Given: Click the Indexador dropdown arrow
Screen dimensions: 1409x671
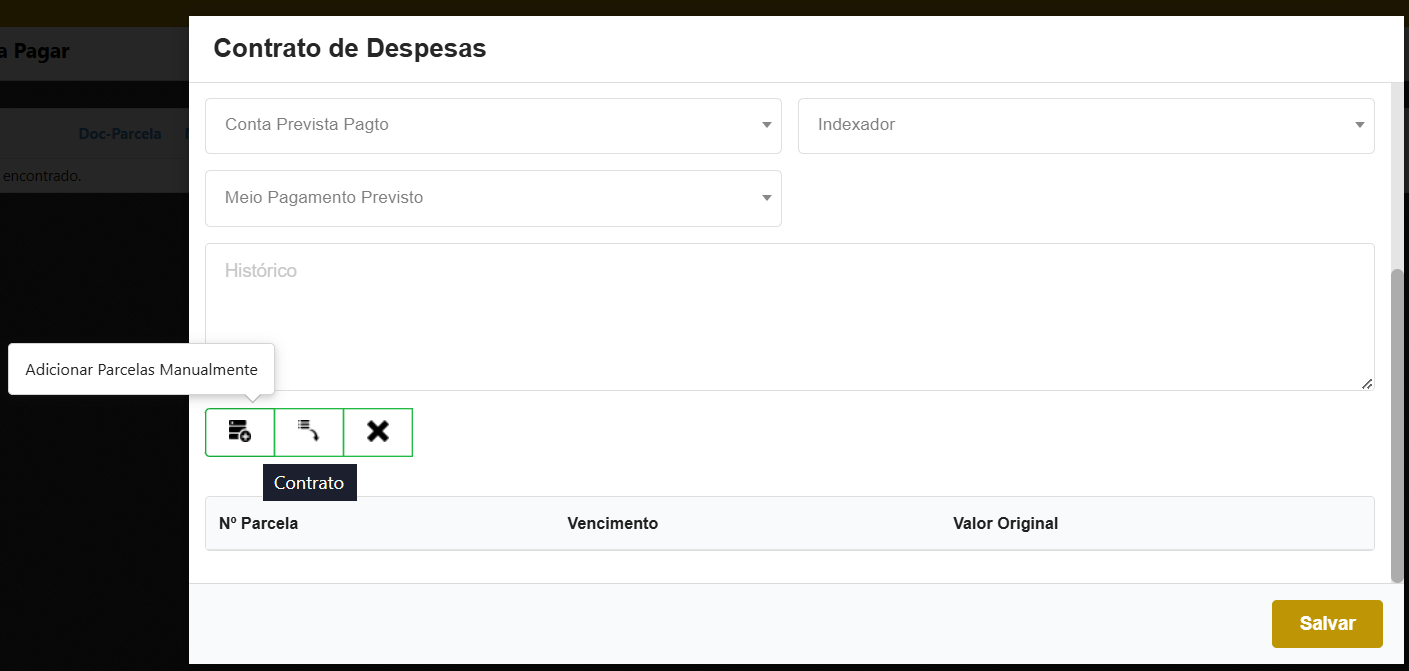Looking at the screenshot, I should click(x=1359, y=125).
